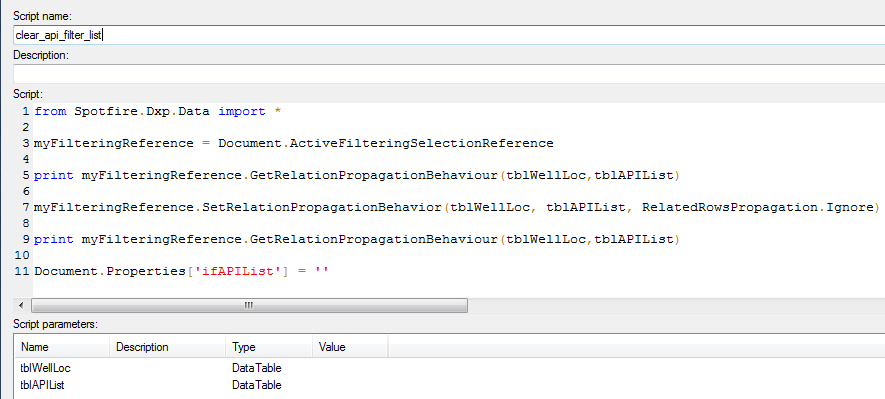Select the tblWellLoc parameter row
The height and width of the screenshot is (399, 885).
[x=449, y=369]
